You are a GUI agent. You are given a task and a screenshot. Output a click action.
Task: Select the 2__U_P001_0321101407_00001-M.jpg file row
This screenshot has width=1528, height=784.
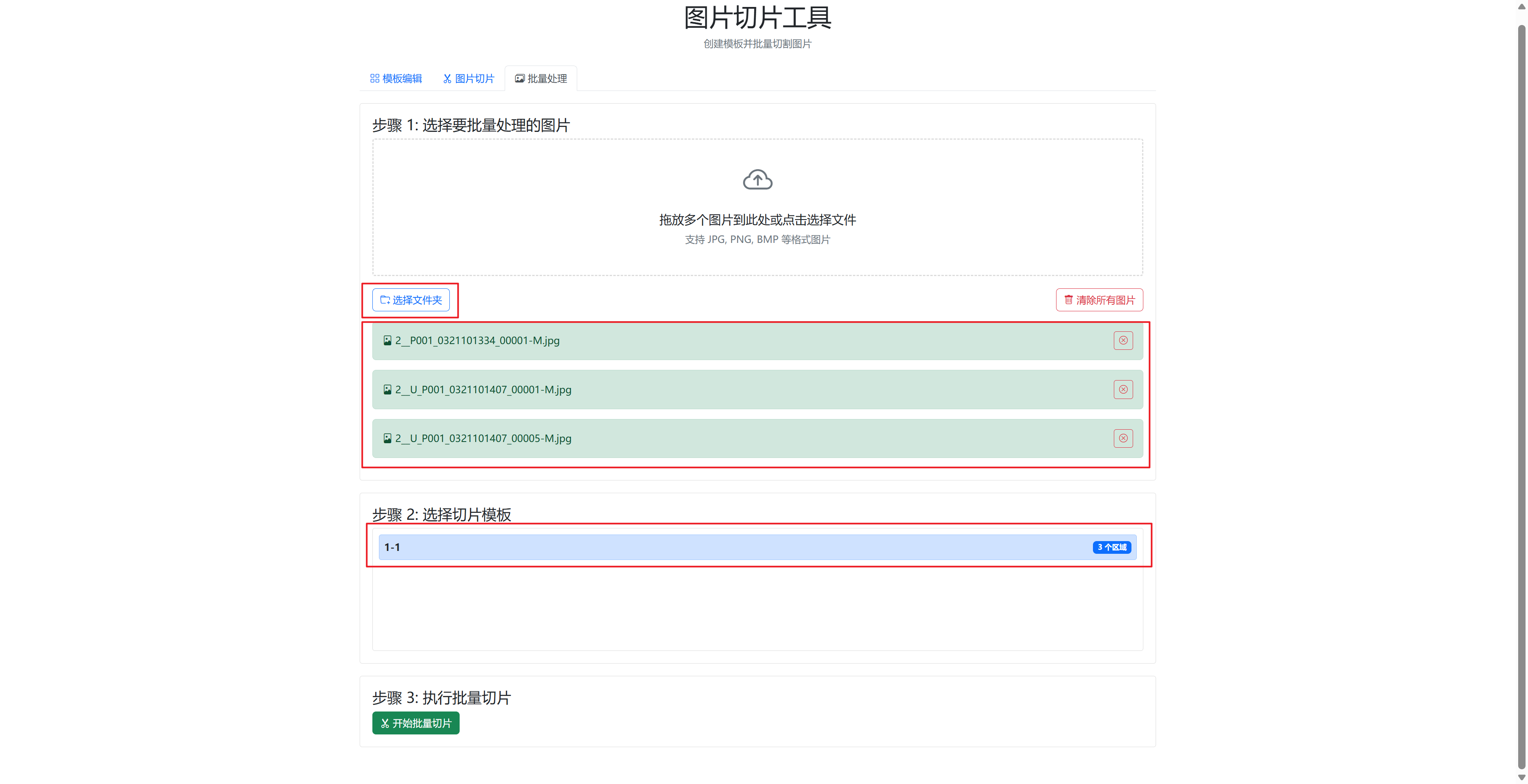(x=712, y=390)
